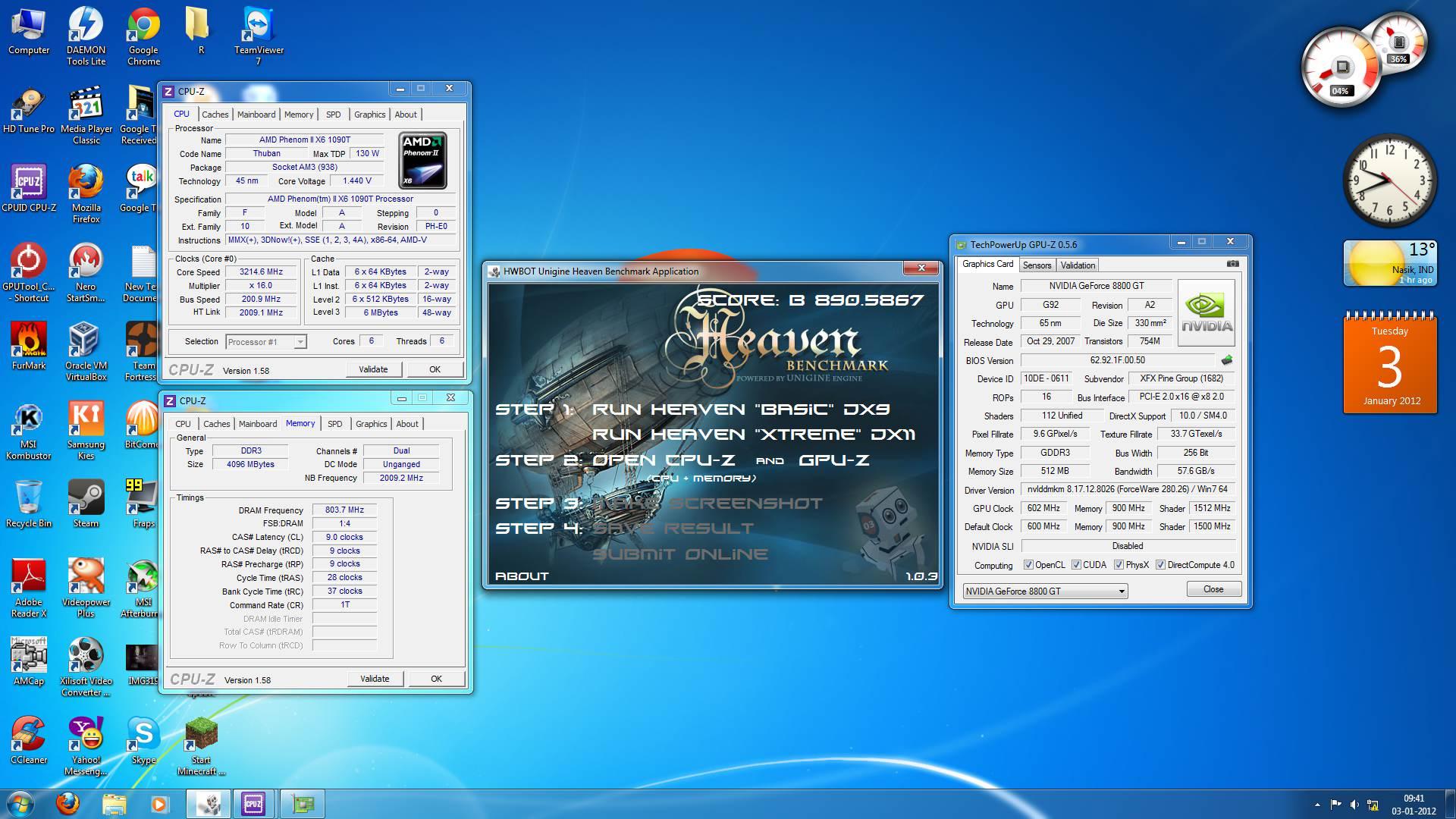Open Mainboard tab in top CPU-Z
Screen dimensions: 1456x819
[256, 115]
